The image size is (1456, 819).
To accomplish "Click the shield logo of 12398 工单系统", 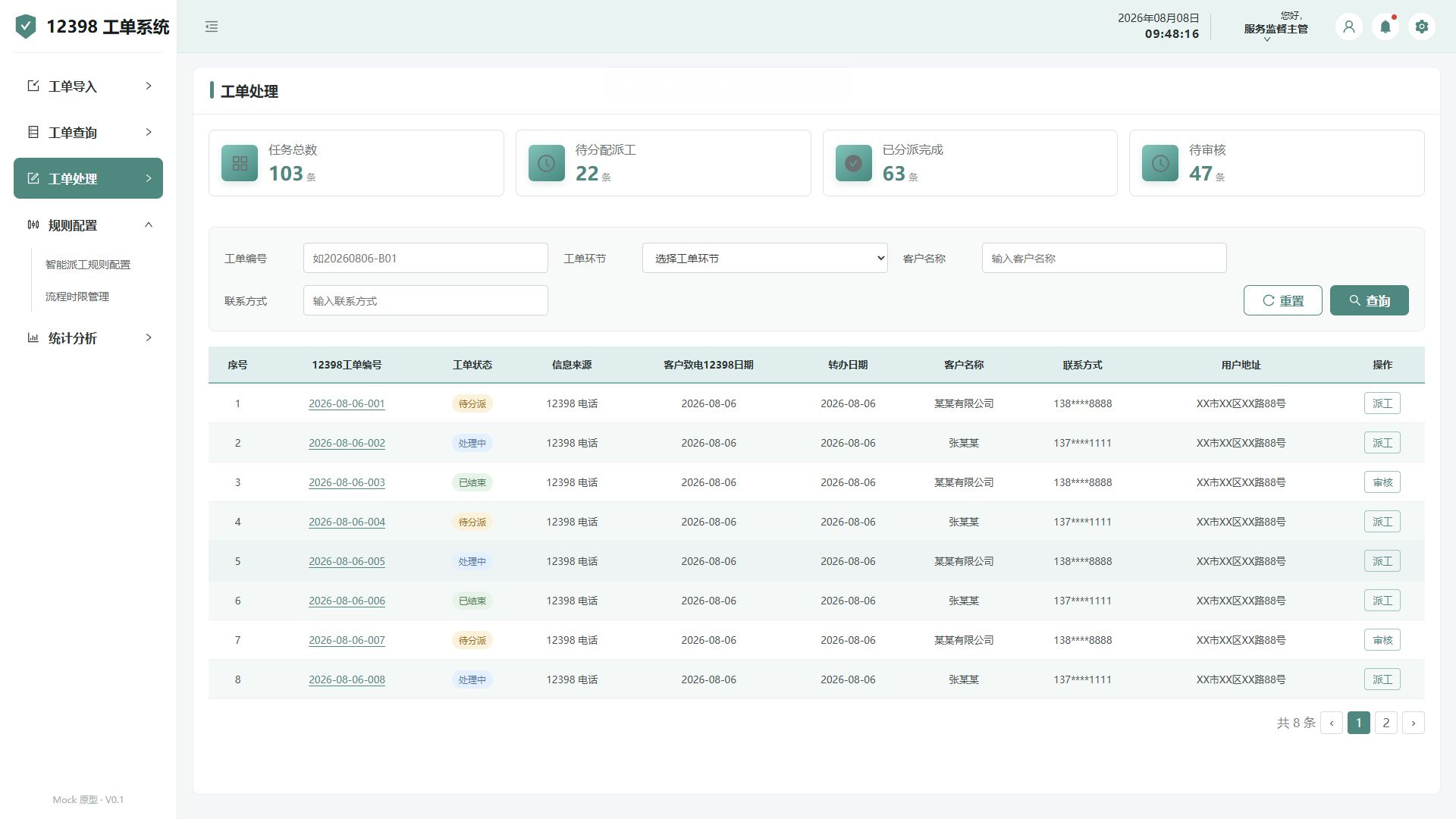I will coord(26,27).
